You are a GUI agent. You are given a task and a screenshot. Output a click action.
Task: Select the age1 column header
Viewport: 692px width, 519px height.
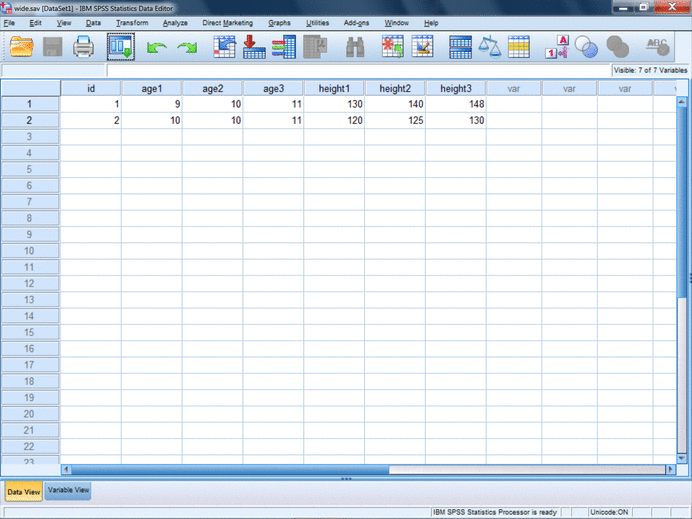pyautogui.click(x=152, y=88)
